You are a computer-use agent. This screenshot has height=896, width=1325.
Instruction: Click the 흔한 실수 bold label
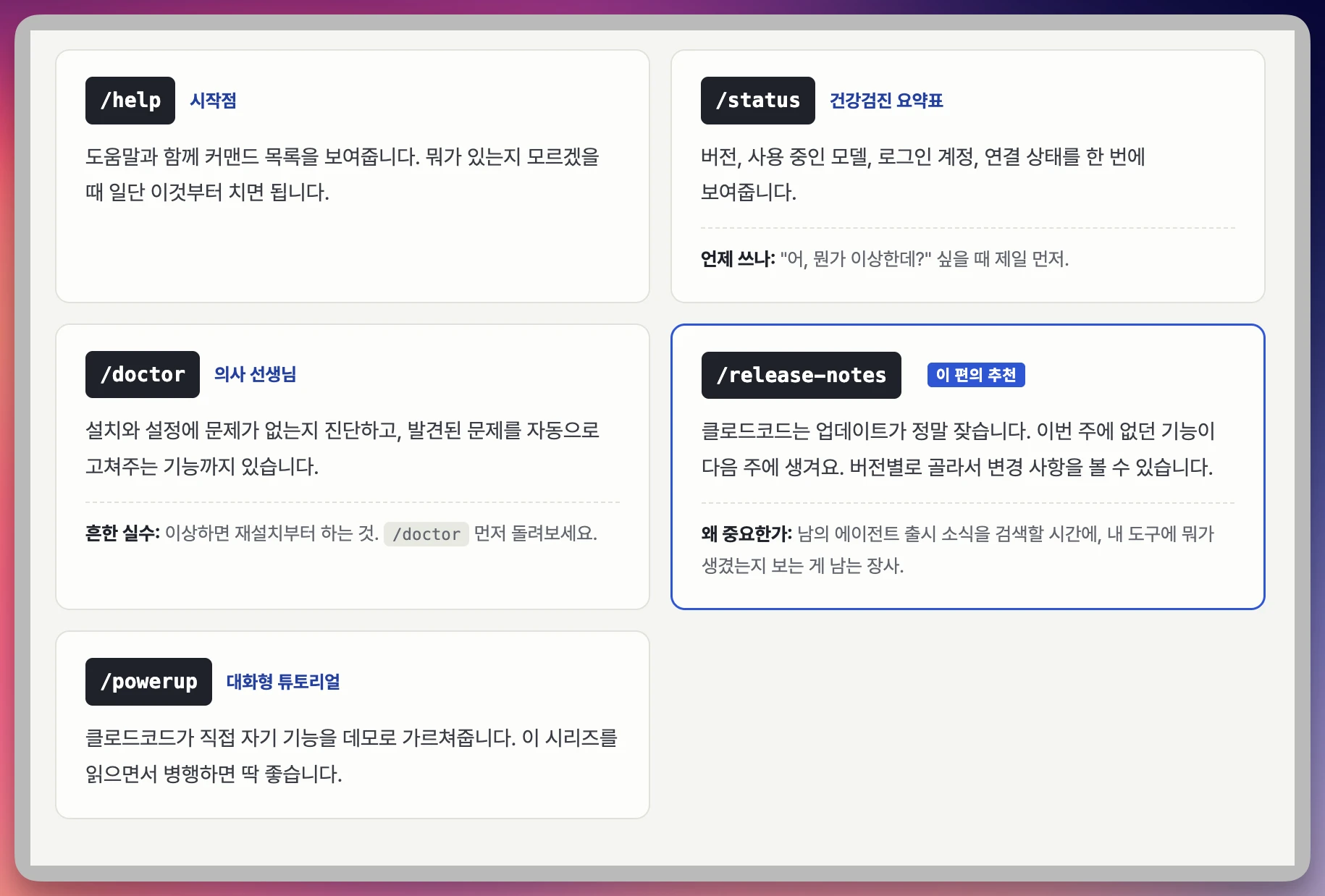[x=122, y=534]
